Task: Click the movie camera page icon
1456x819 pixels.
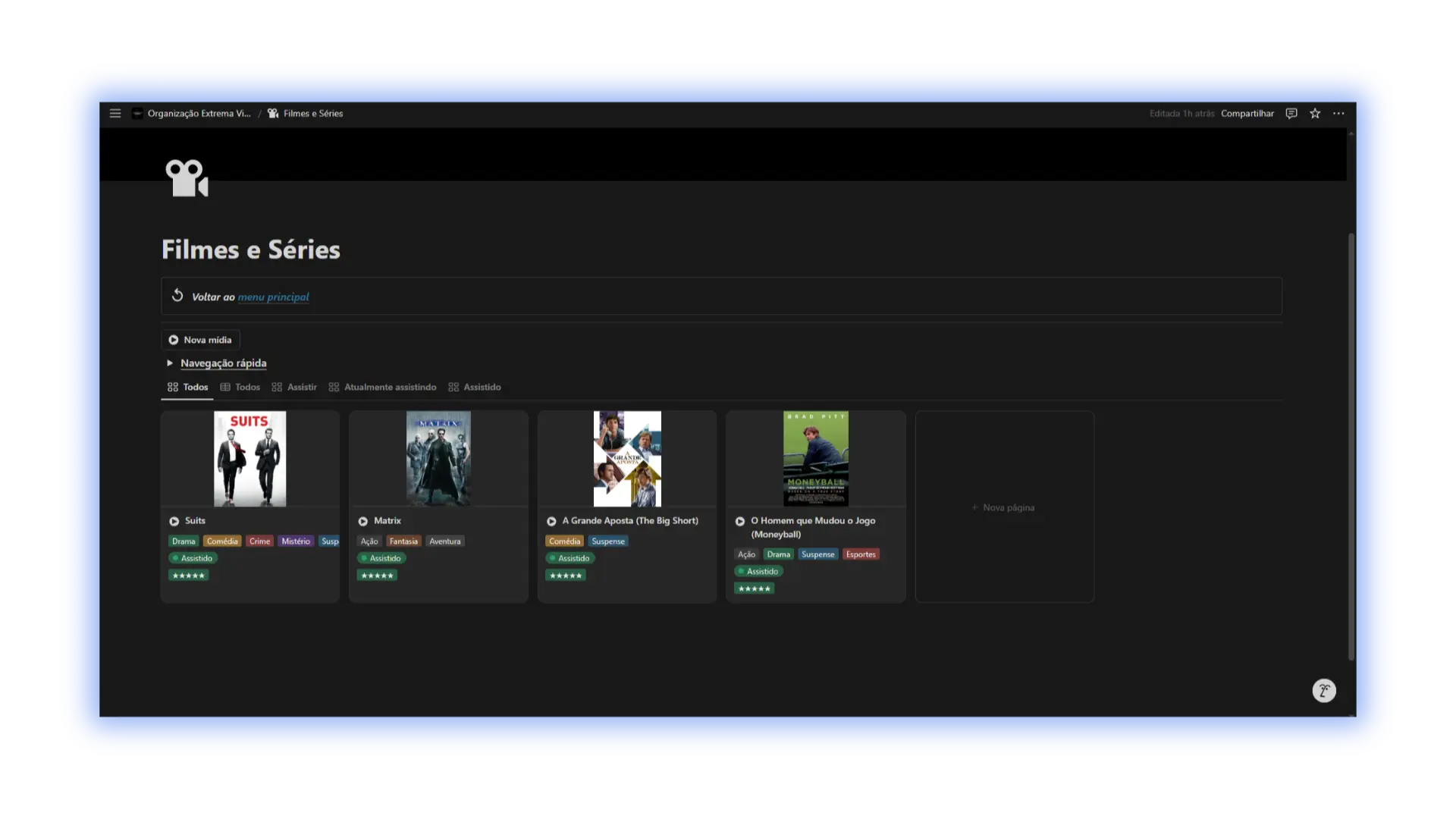Action: pyautogui.click(x=187, y=177)
